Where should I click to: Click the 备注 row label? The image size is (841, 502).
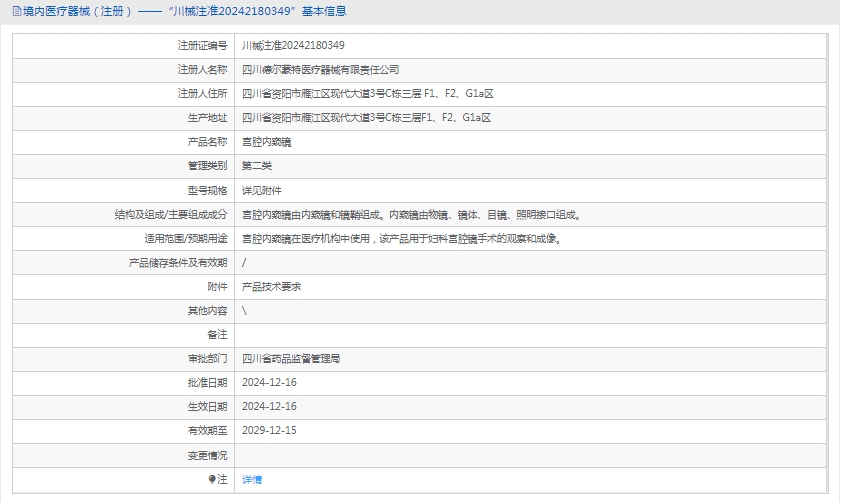[217, 334]
